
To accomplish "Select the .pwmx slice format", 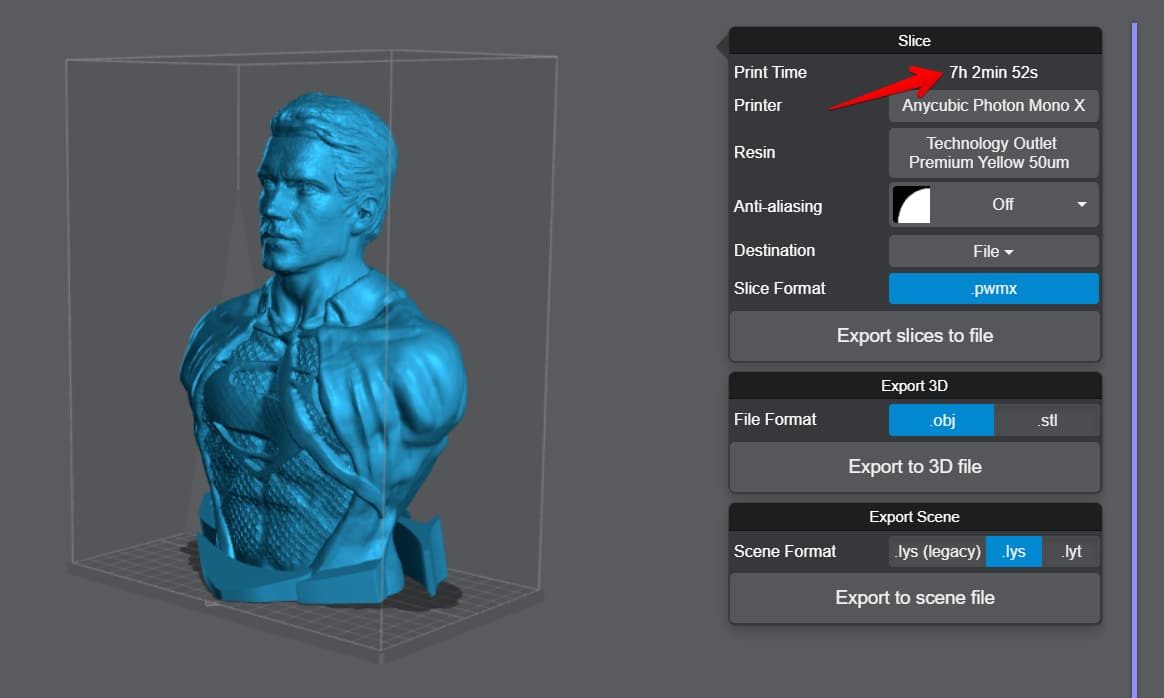I will pyautogui.click(x=993, y=289).
